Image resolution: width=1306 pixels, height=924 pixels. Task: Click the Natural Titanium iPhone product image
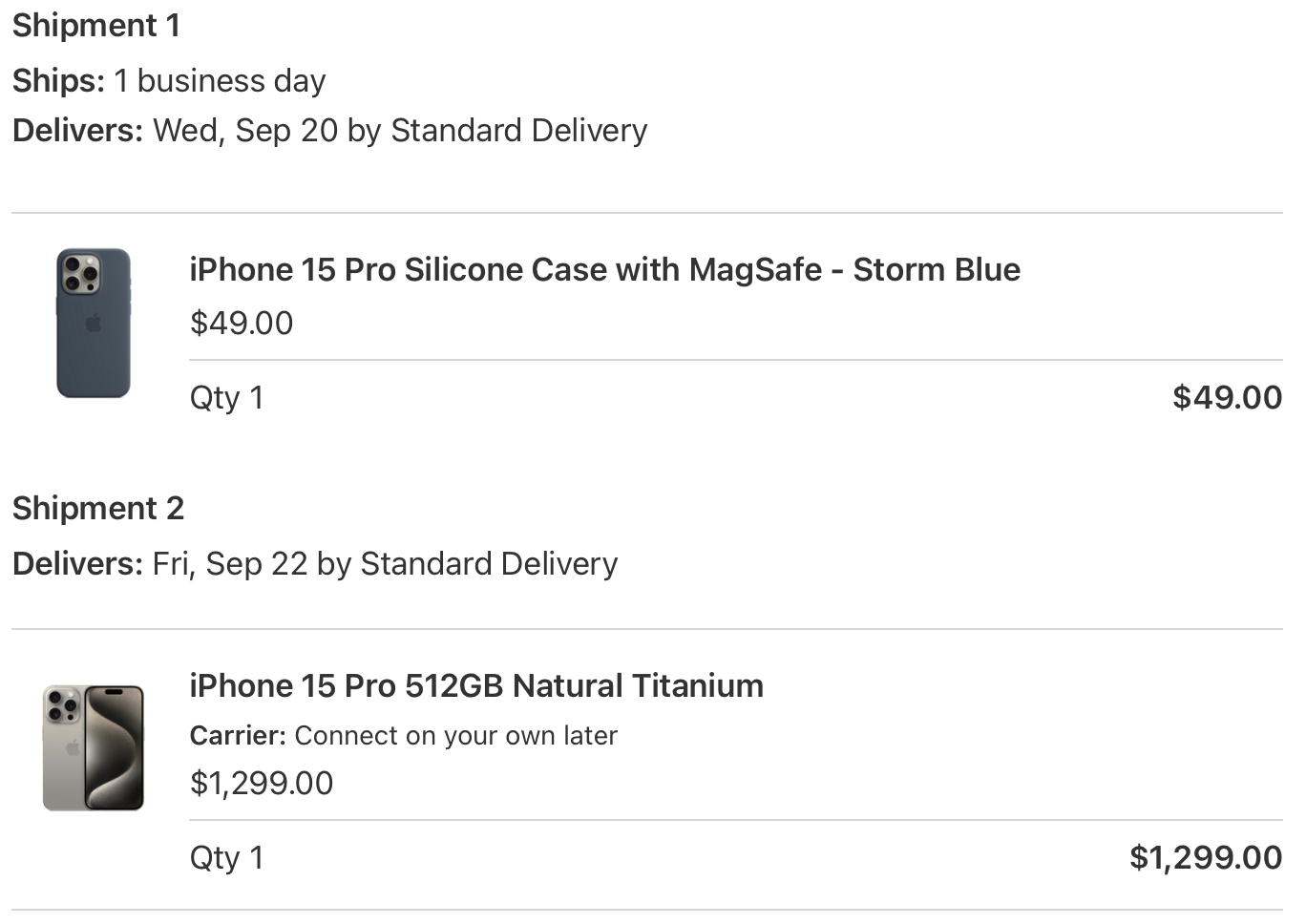tap(93, 747)
